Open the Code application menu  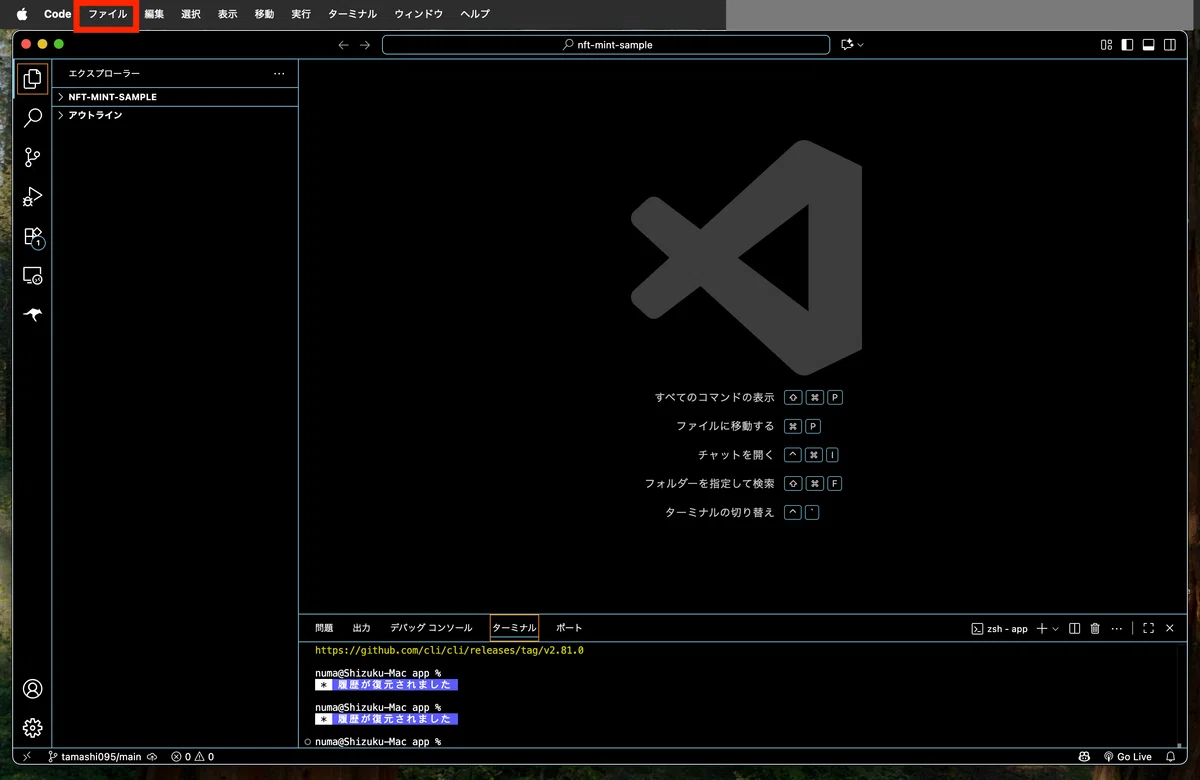58,14
